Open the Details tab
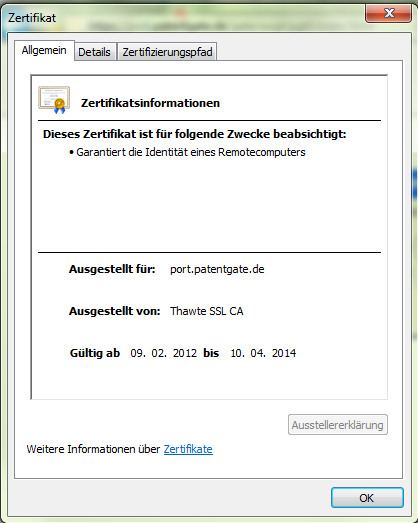 [95, 52]
